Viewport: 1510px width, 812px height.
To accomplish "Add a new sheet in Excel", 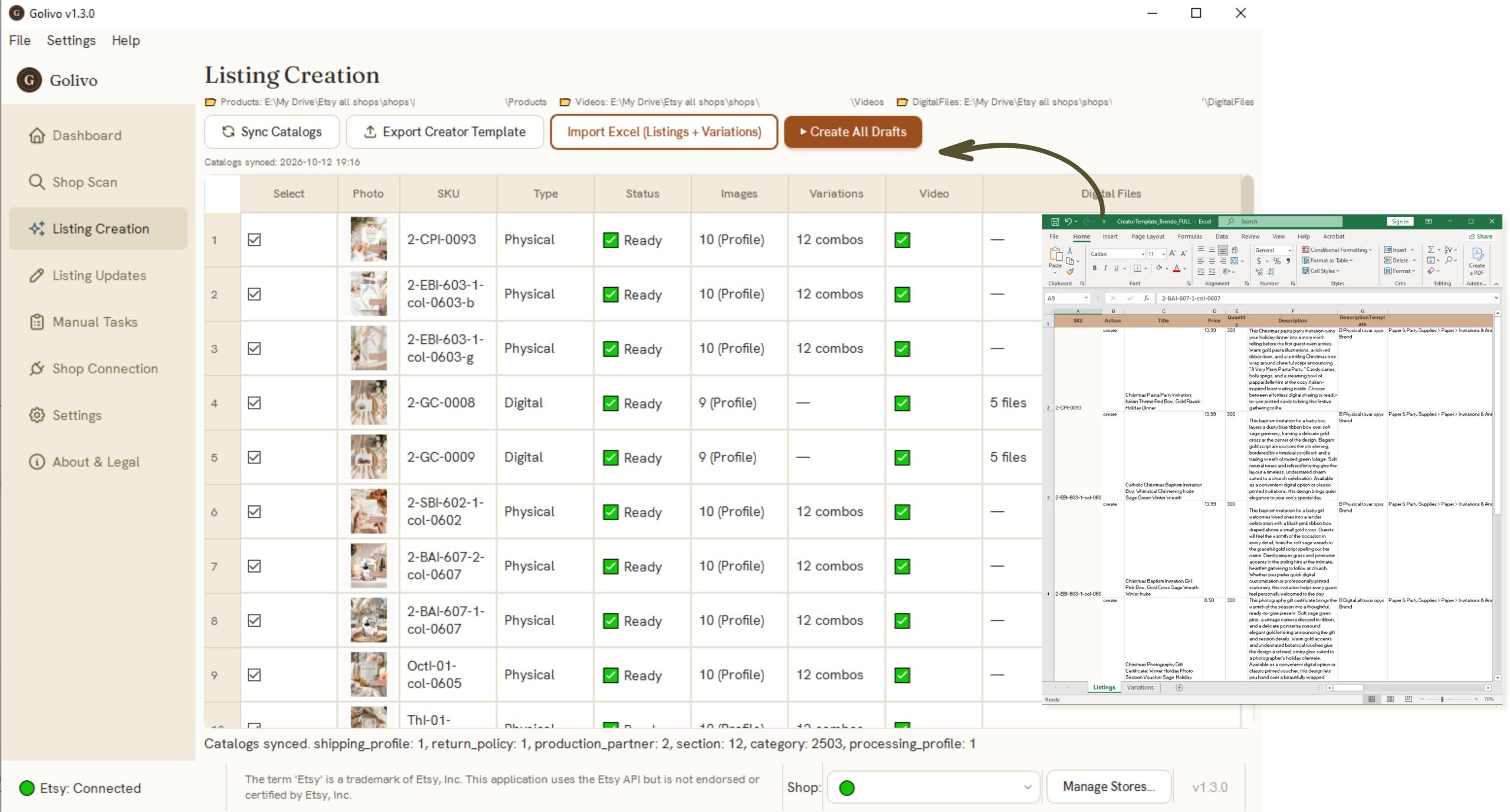I will [1179, 688].
